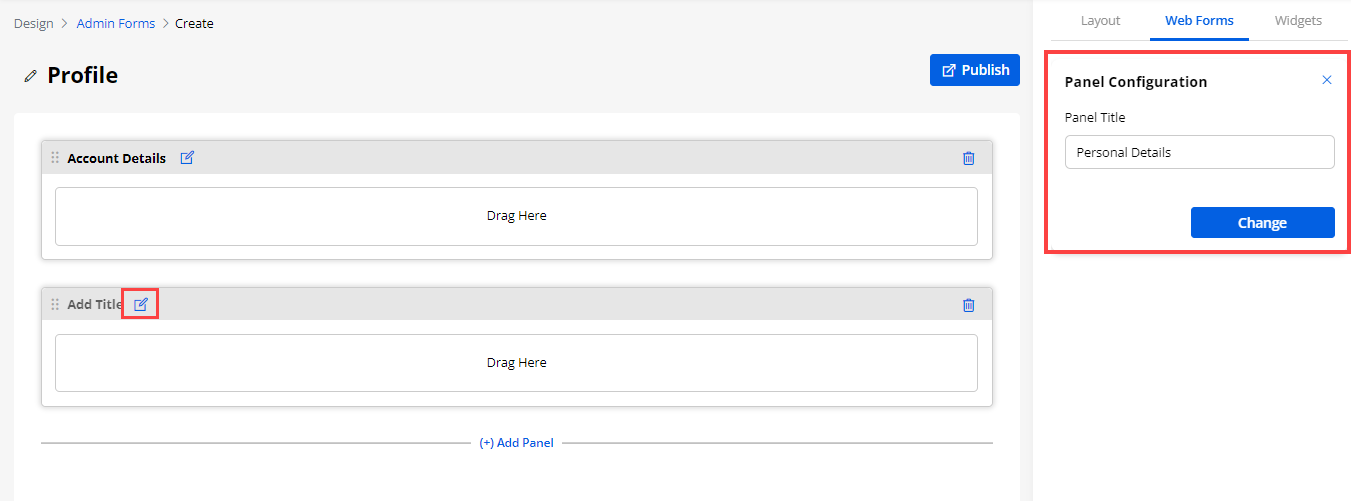Delete the Account Details panel

[968, 158]
